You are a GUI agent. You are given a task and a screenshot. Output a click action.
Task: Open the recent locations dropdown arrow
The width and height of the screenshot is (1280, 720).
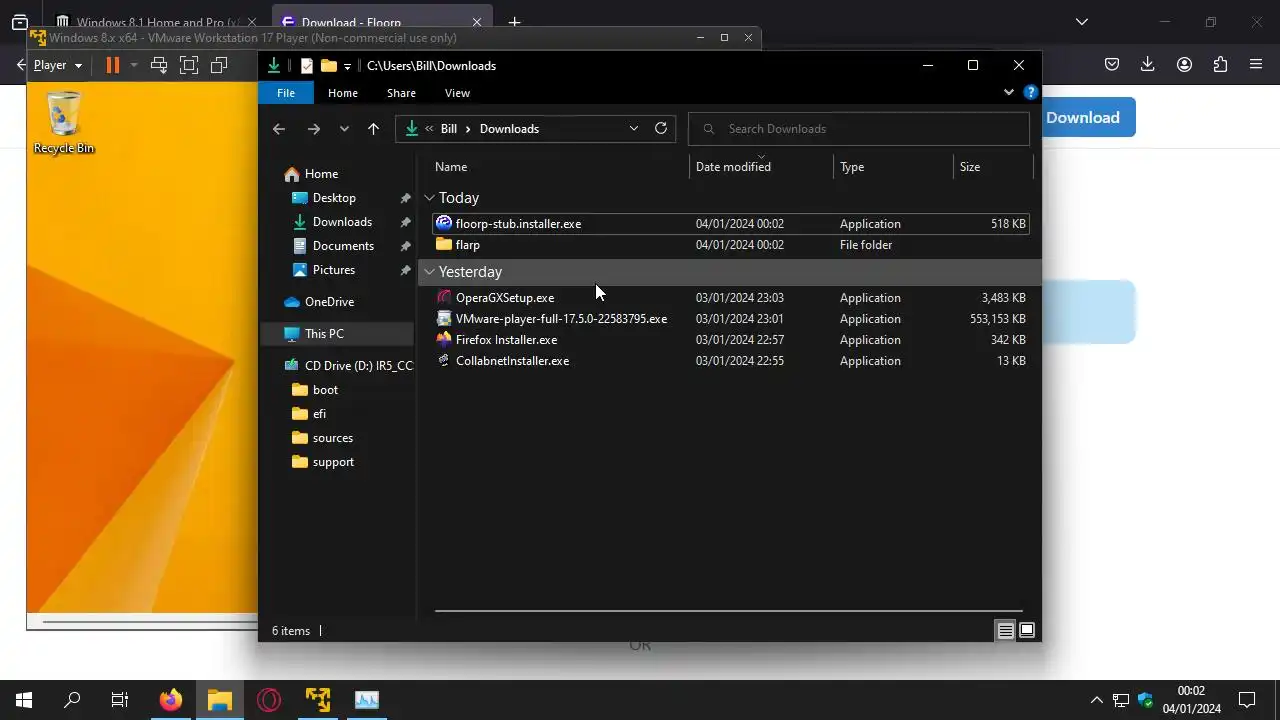(x=344, y=128)
